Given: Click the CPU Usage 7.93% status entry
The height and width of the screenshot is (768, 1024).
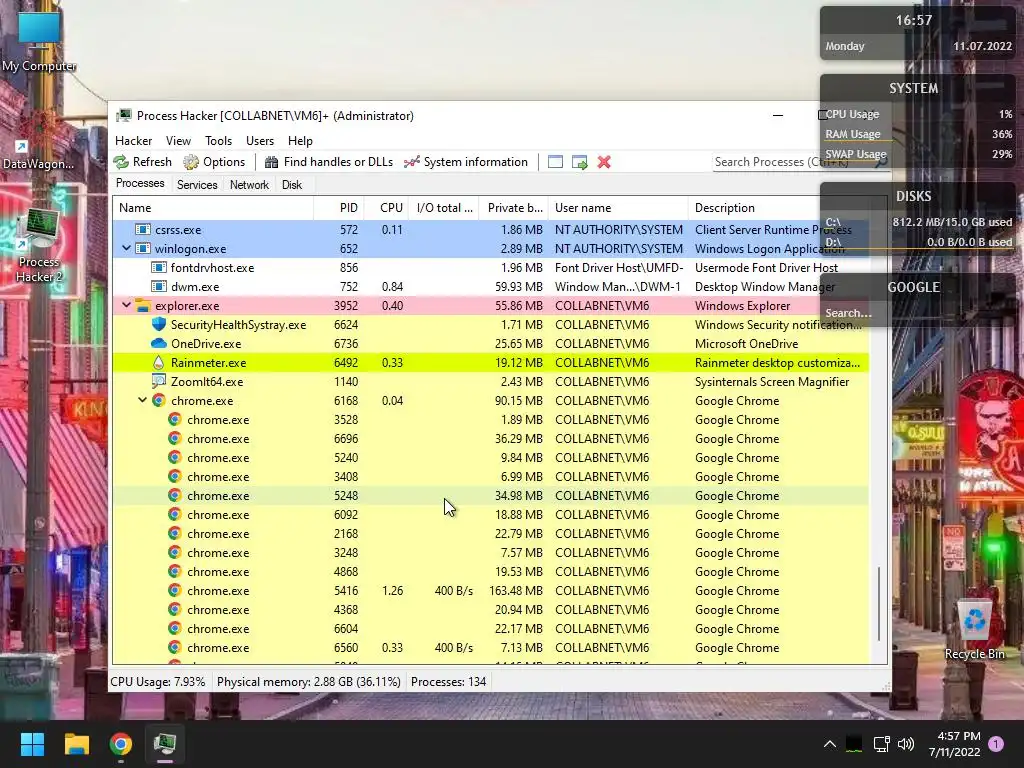Looking at the screenshot, I should coord(157,682).
